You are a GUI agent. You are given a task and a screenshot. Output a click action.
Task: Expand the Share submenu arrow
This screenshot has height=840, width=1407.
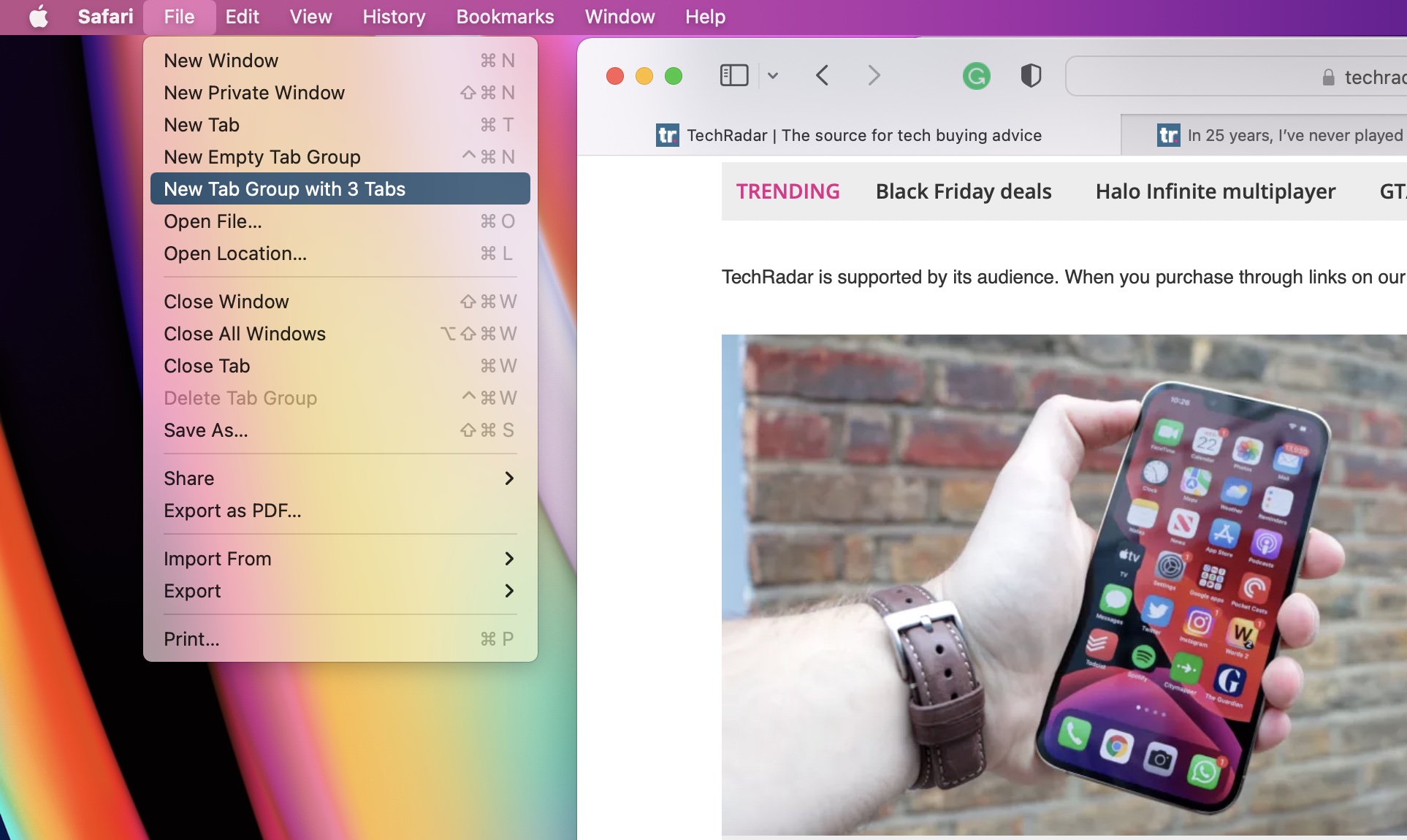(509, 478)
